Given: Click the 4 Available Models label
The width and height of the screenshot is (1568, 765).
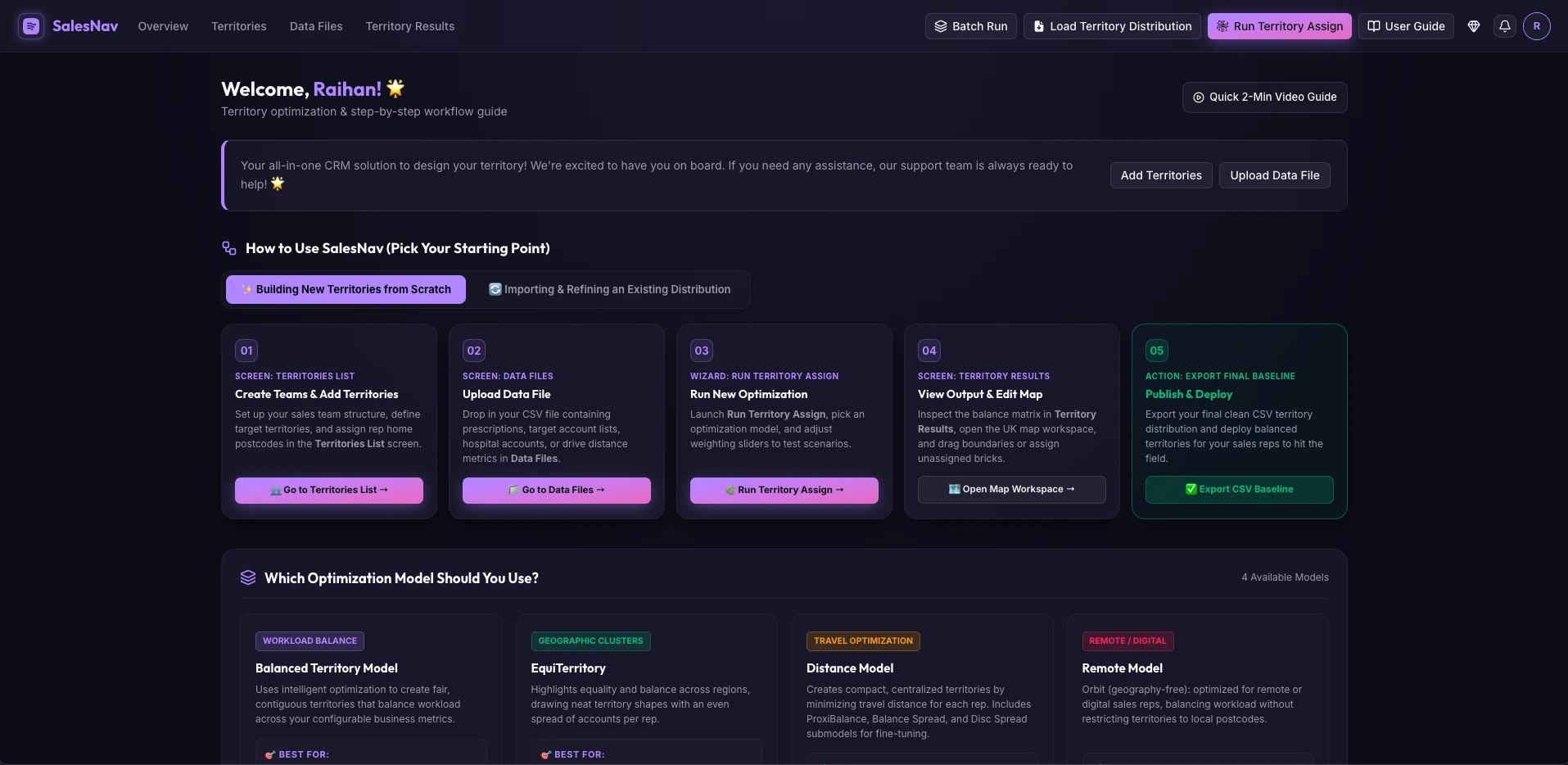Looking at the screenshot, I should click(1285, 577).
